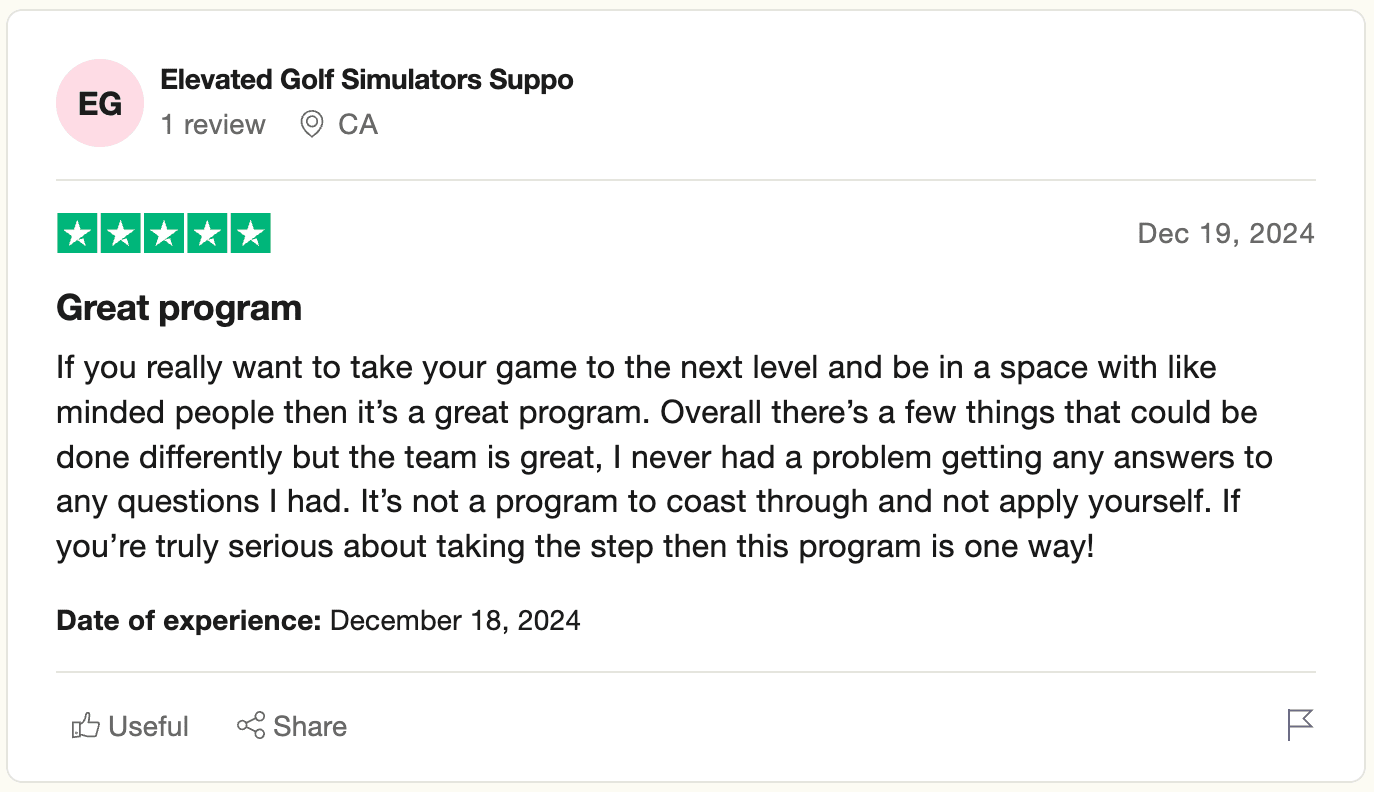Click the fourth green star

tap(207, 234)
